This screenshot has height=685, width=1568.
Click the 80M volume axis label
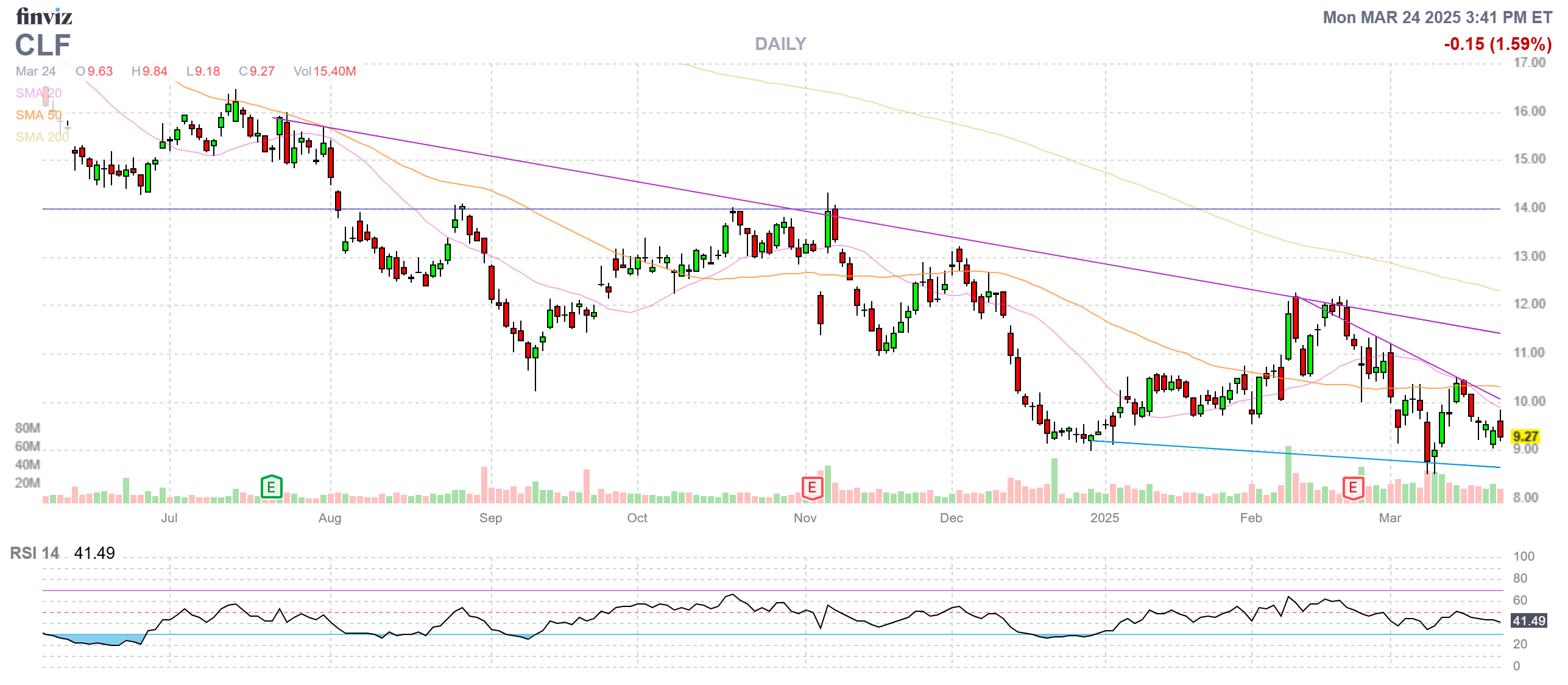tap(27, 428)
